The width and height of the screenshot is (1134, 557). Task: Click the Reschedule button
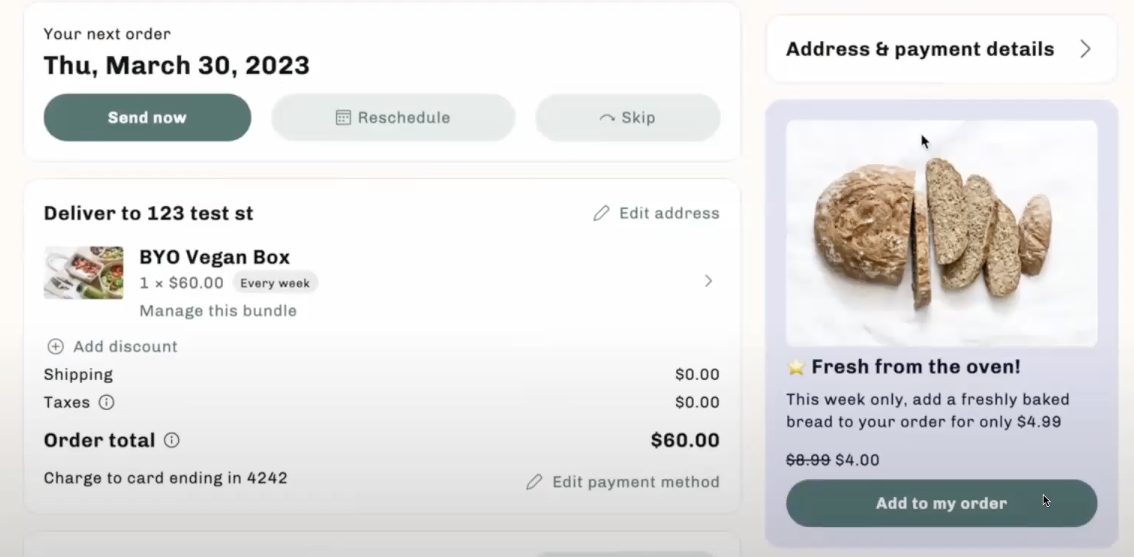[x=393, y=117]
